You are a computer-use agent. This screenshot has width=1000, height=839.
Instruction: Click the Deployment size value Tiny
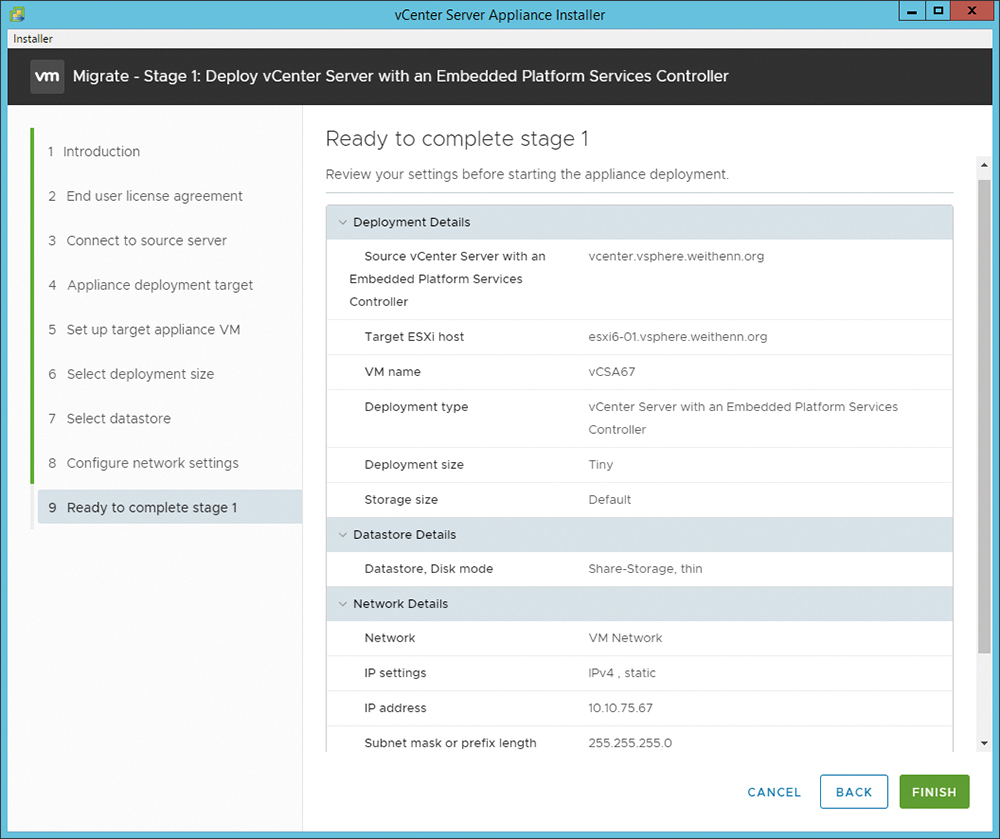[x=601, y=465]
